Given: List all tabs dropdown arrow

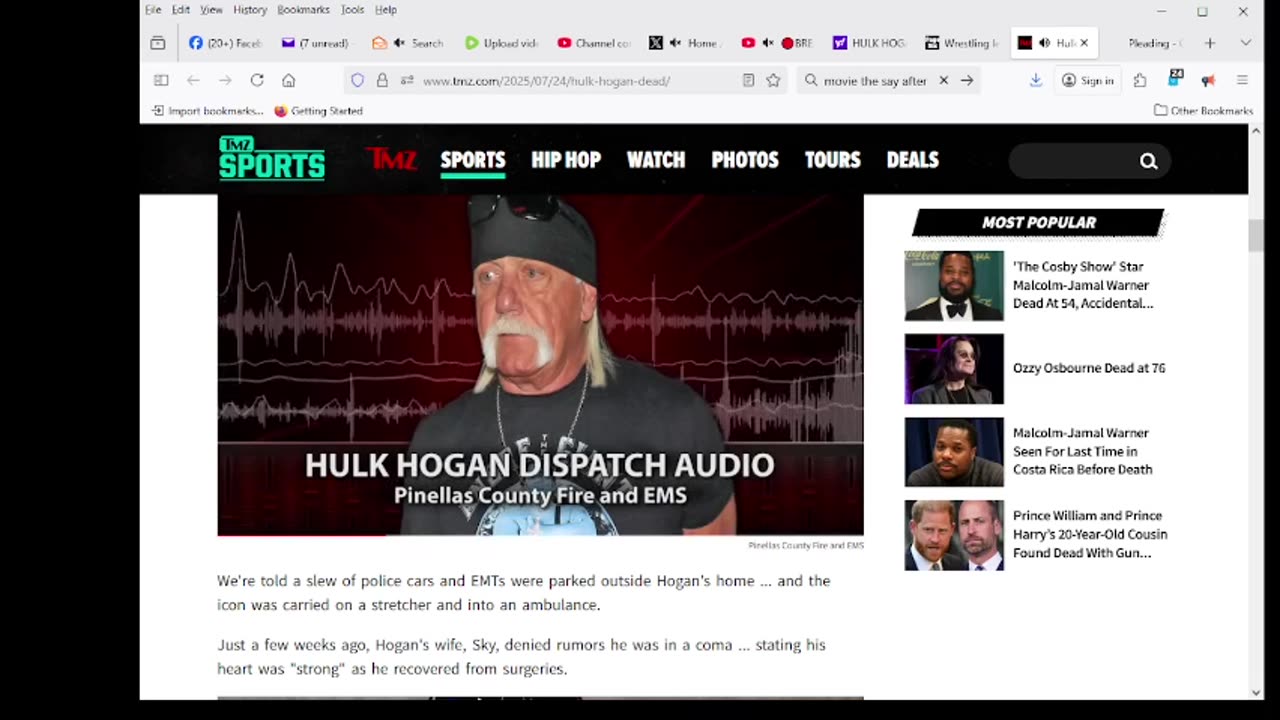Looking at the screenshot, I should pyautogui.click(x=1245, y=43).
